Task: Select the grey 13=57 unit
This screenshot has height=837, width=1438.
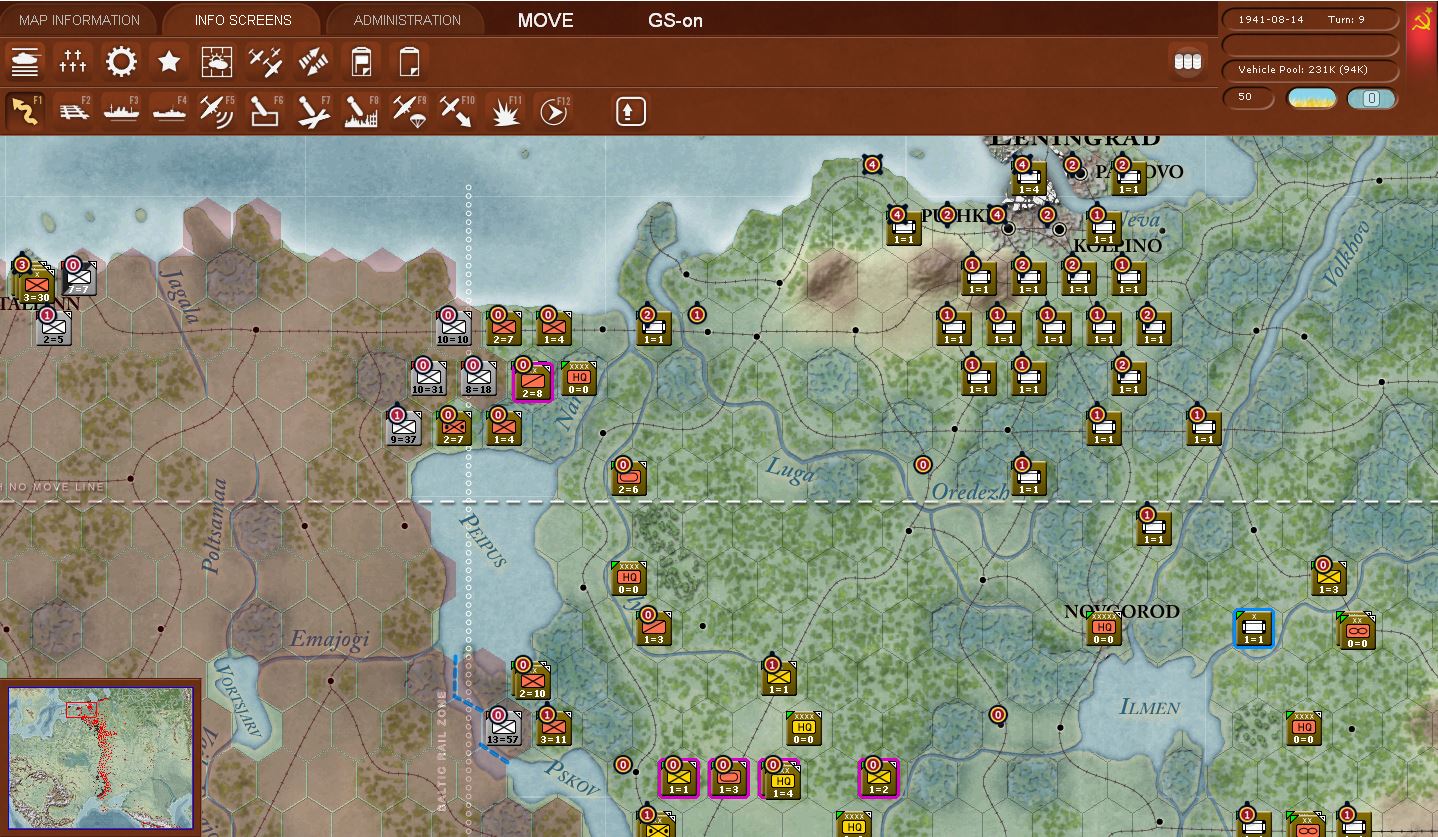Action: [503, 728]
